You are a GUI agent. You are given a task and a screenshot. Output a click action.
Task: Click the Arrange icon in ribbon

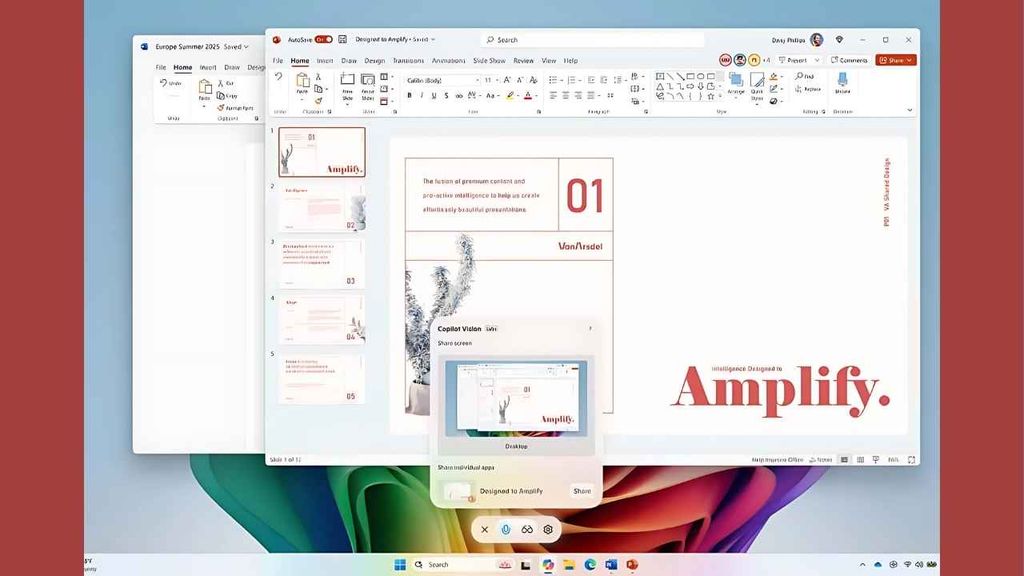point(736,83)
